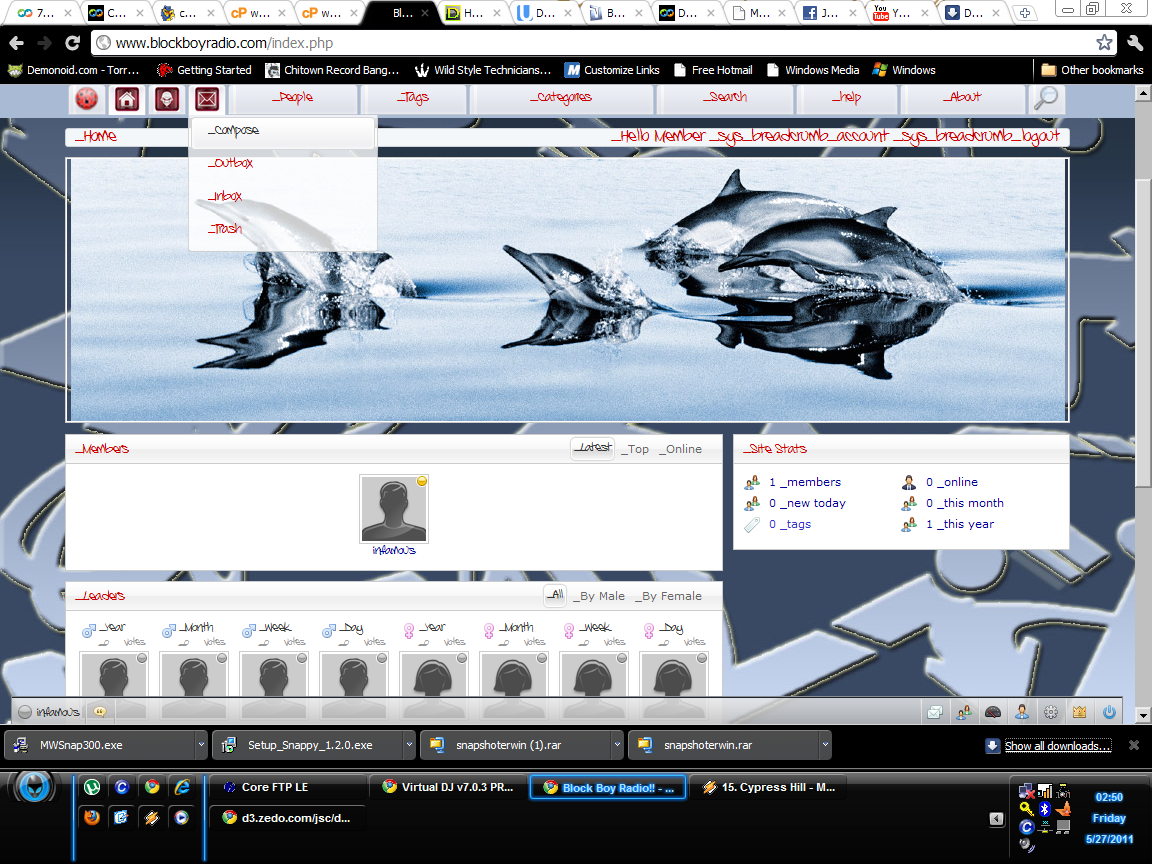Screen dimensions: 1152x864
Task: Expand the snapshoterwin.rar download menu arrow
Action: [824, 745]
